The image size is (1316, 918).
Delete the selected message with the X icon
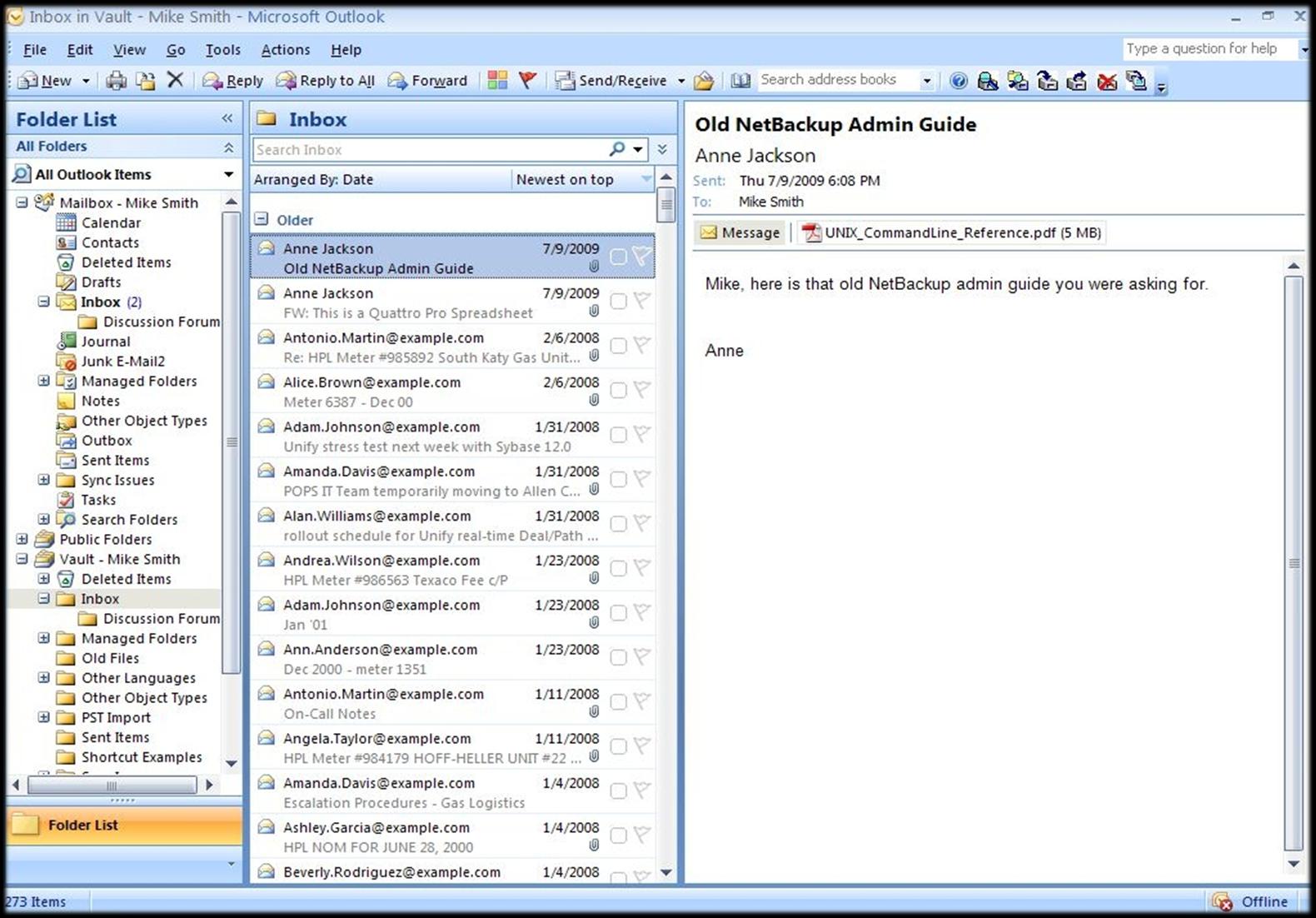175,80
